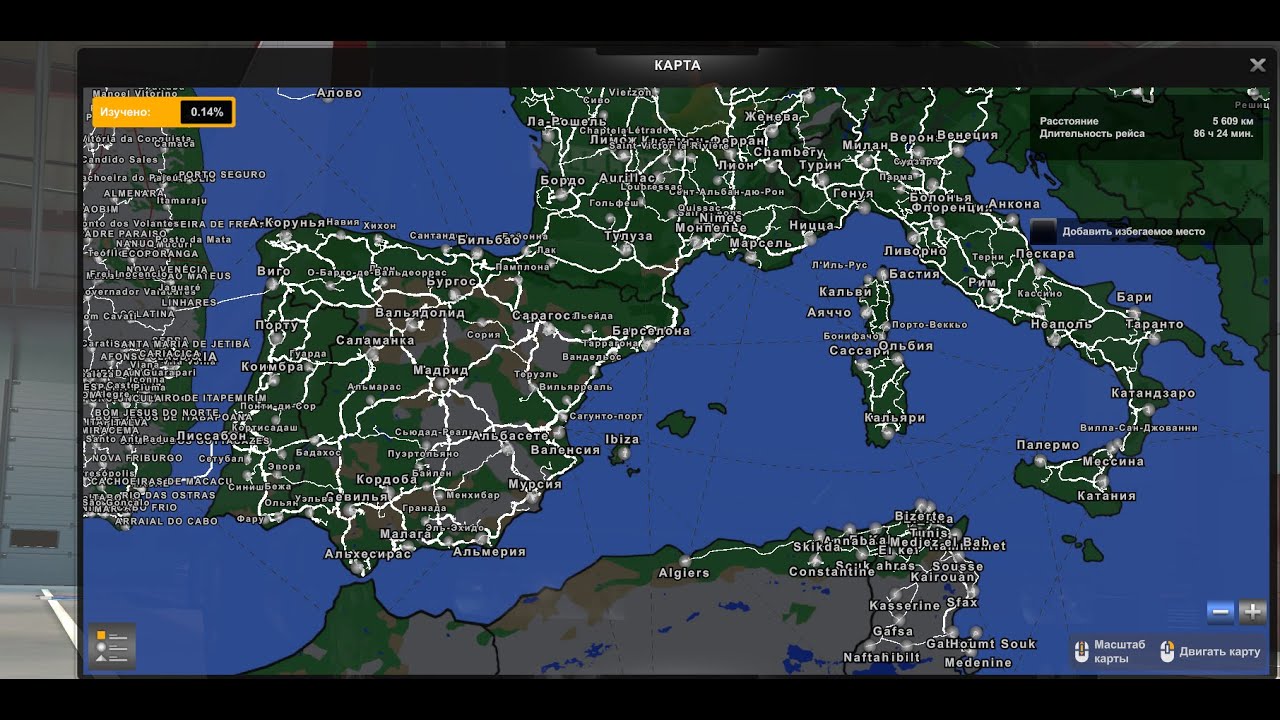
Task: Click Добавить избегаемое место button
Action: (1146, 231)
